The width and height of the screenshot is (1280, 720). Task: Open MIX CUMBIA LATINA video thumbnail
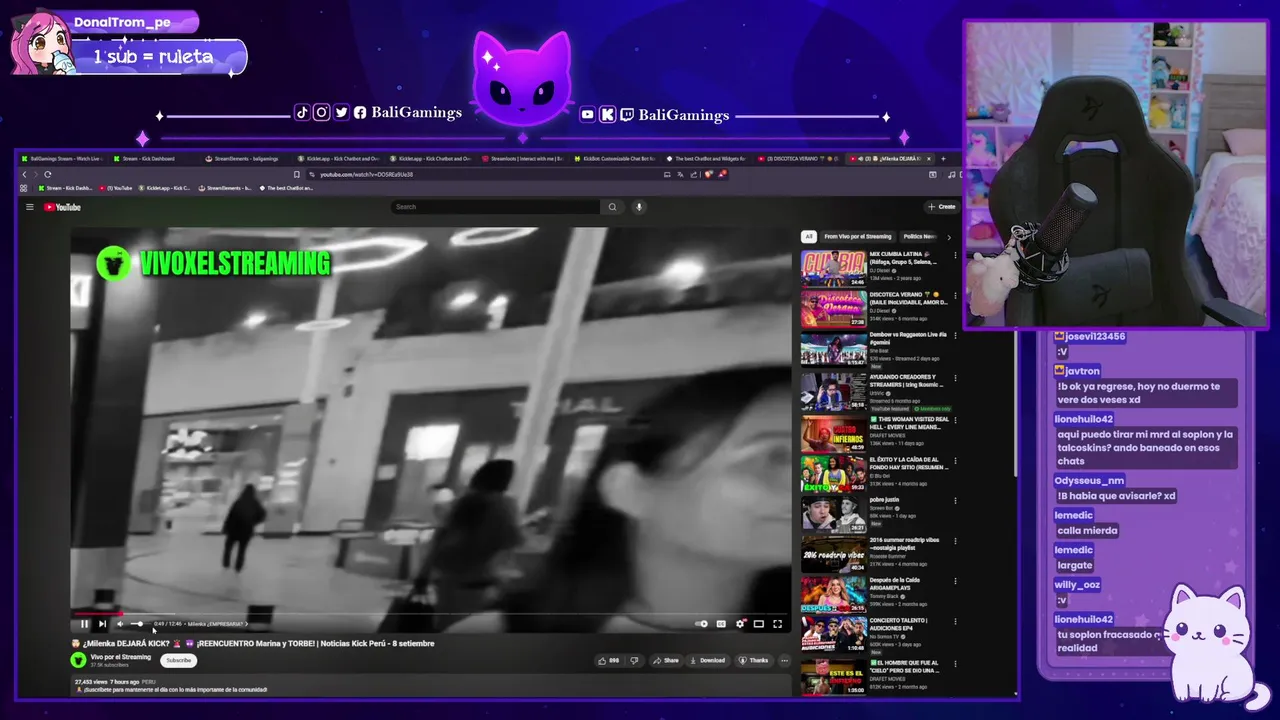pyautogui.click(x=833, y=268)
